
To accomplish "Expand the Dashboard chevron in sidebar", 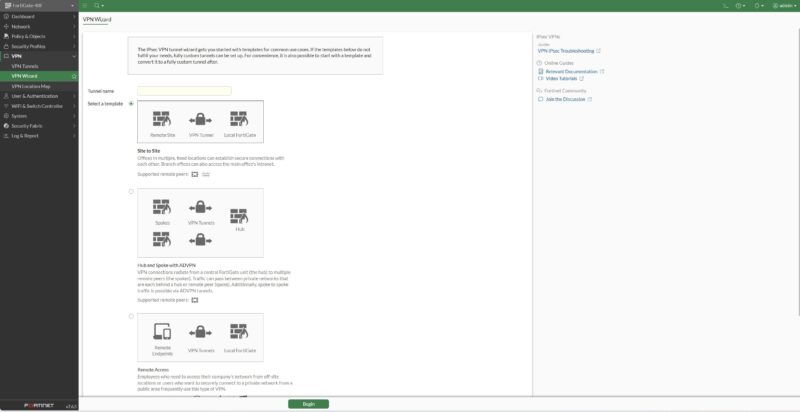I will click(x=74, y=16).
